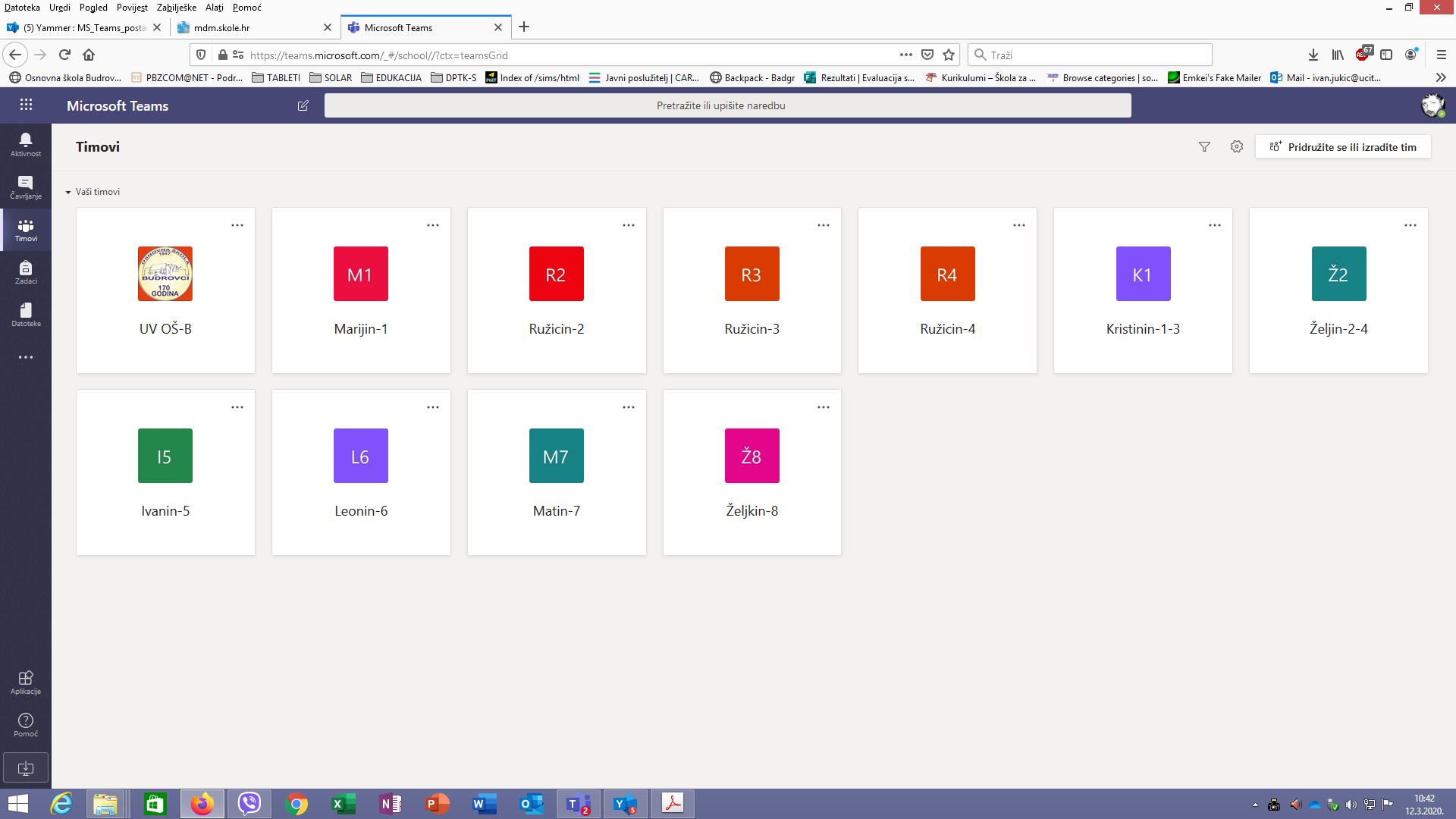Open more options for Željkin-8
This screenshot has width=1456, height=819.
point(824,407)
